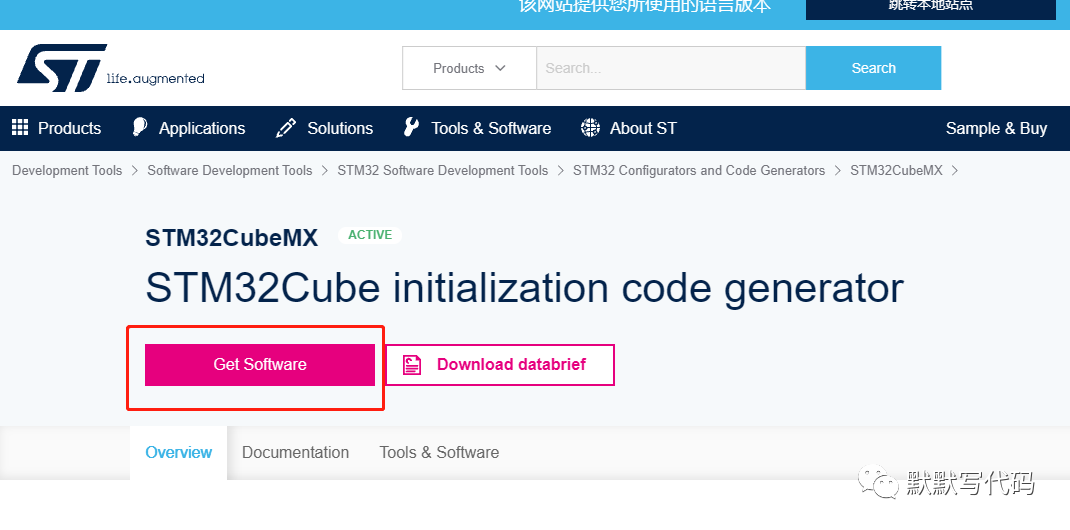Open the Solutions navigation menu

tap(341, 128)
